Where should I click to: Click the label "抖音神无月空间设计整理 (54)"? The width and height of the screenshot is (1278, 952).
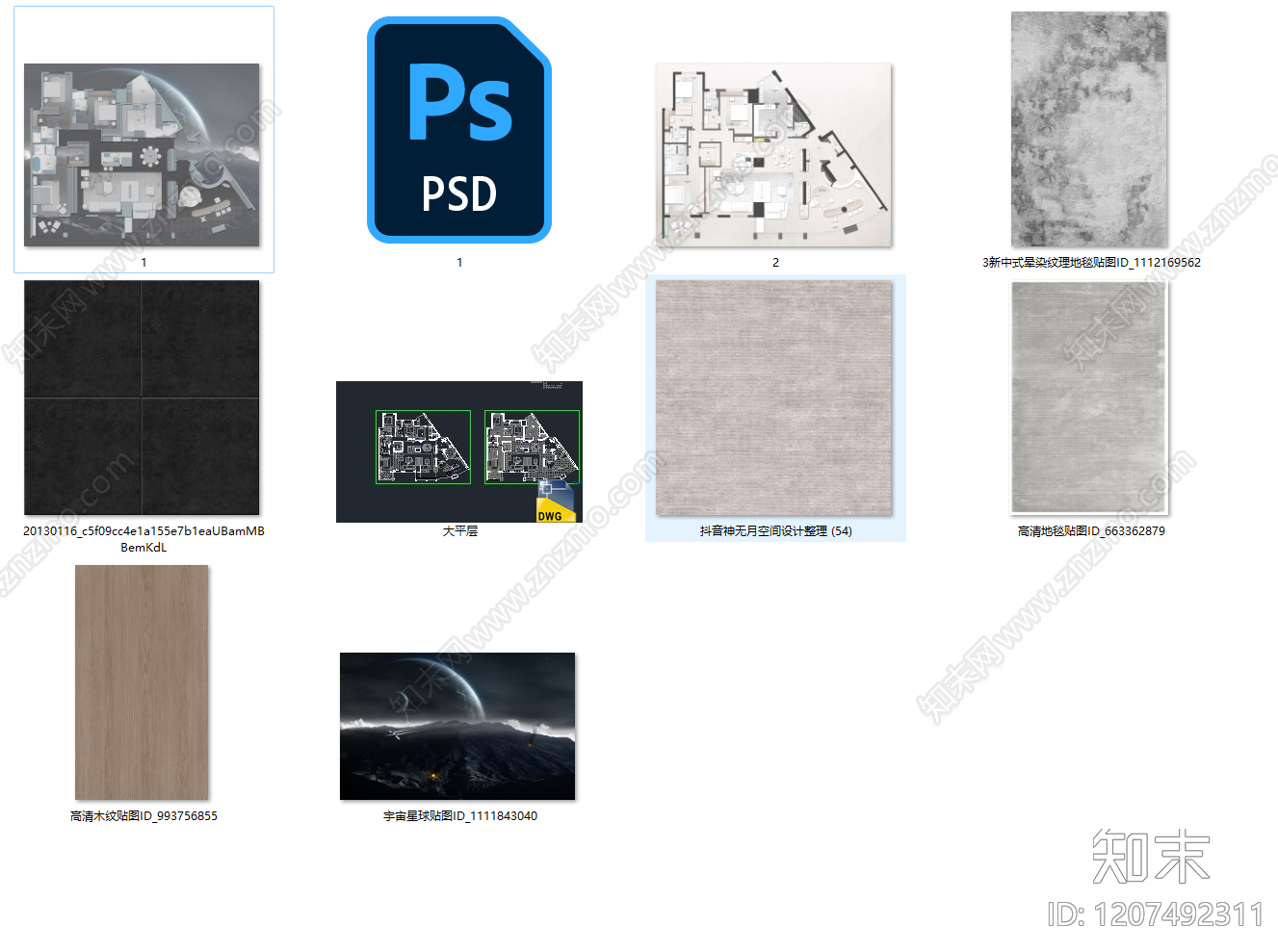point(775,530)
